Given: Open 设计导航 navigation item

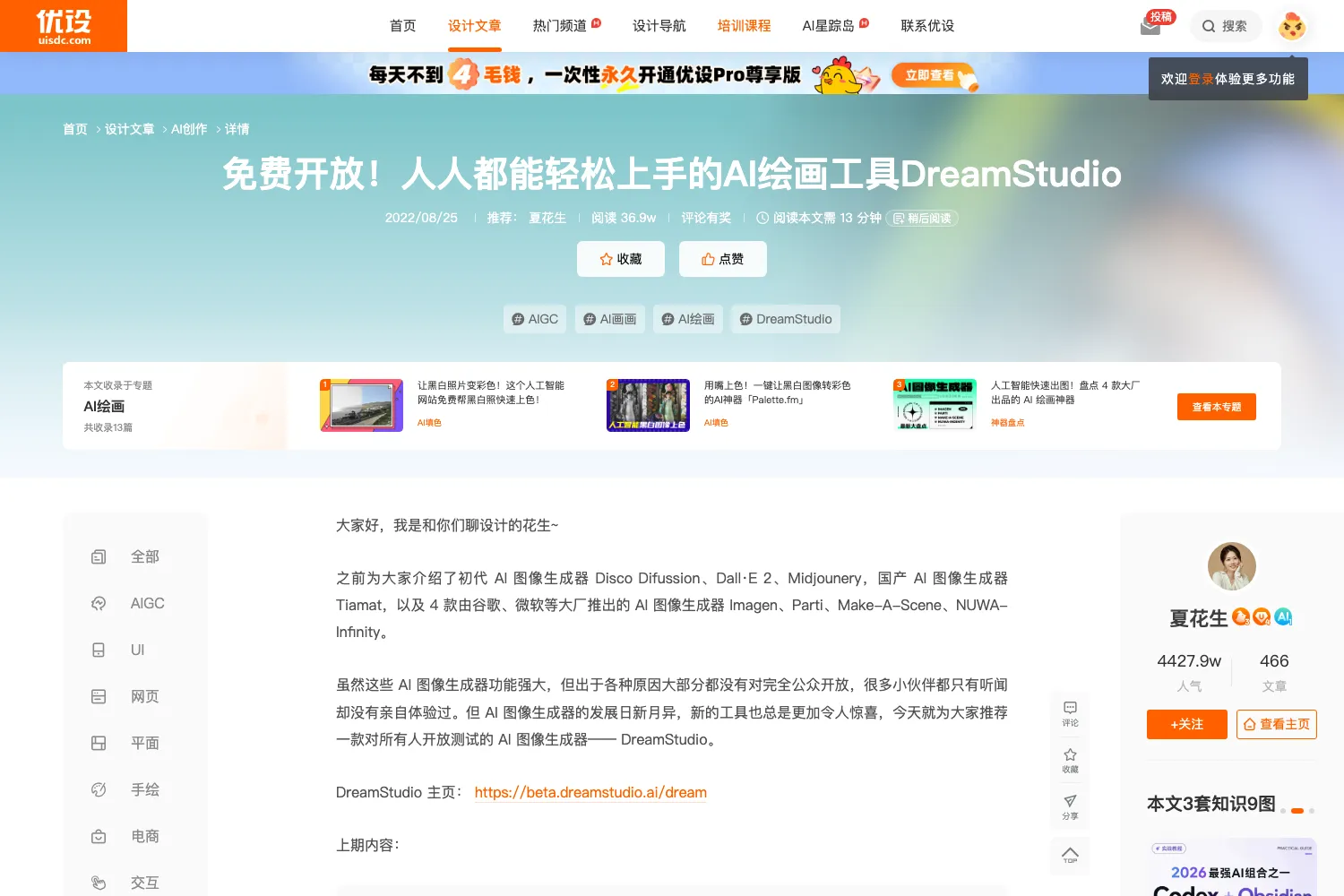Looking at the screenshot, I should tap(659, 26).
